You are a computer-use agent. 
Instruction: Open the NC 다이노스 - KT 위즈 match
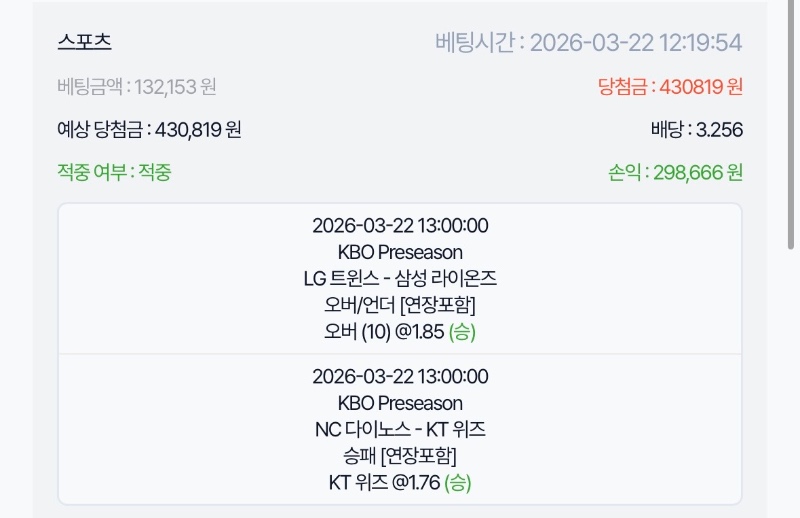(x=400, y=430)
